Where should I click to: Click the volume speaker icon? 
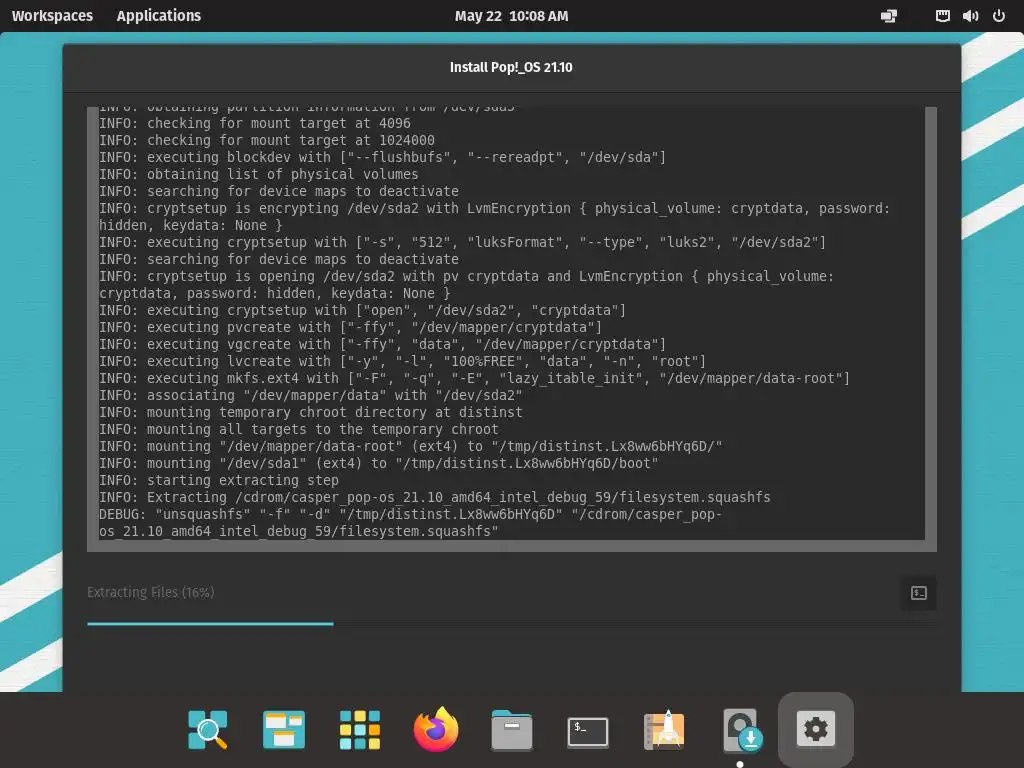click(x=970, y=16)
